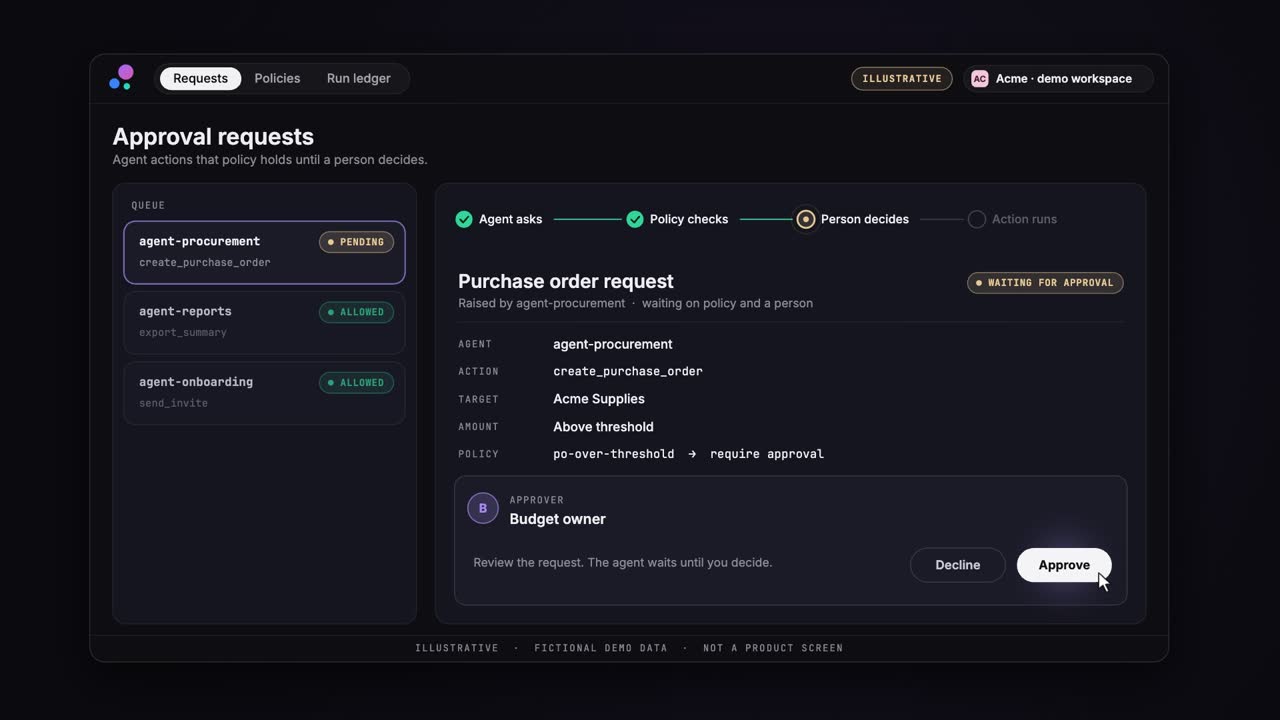Approve the purchase order request
This screenshot has width=1280, height=720.
coord(1064,565)
